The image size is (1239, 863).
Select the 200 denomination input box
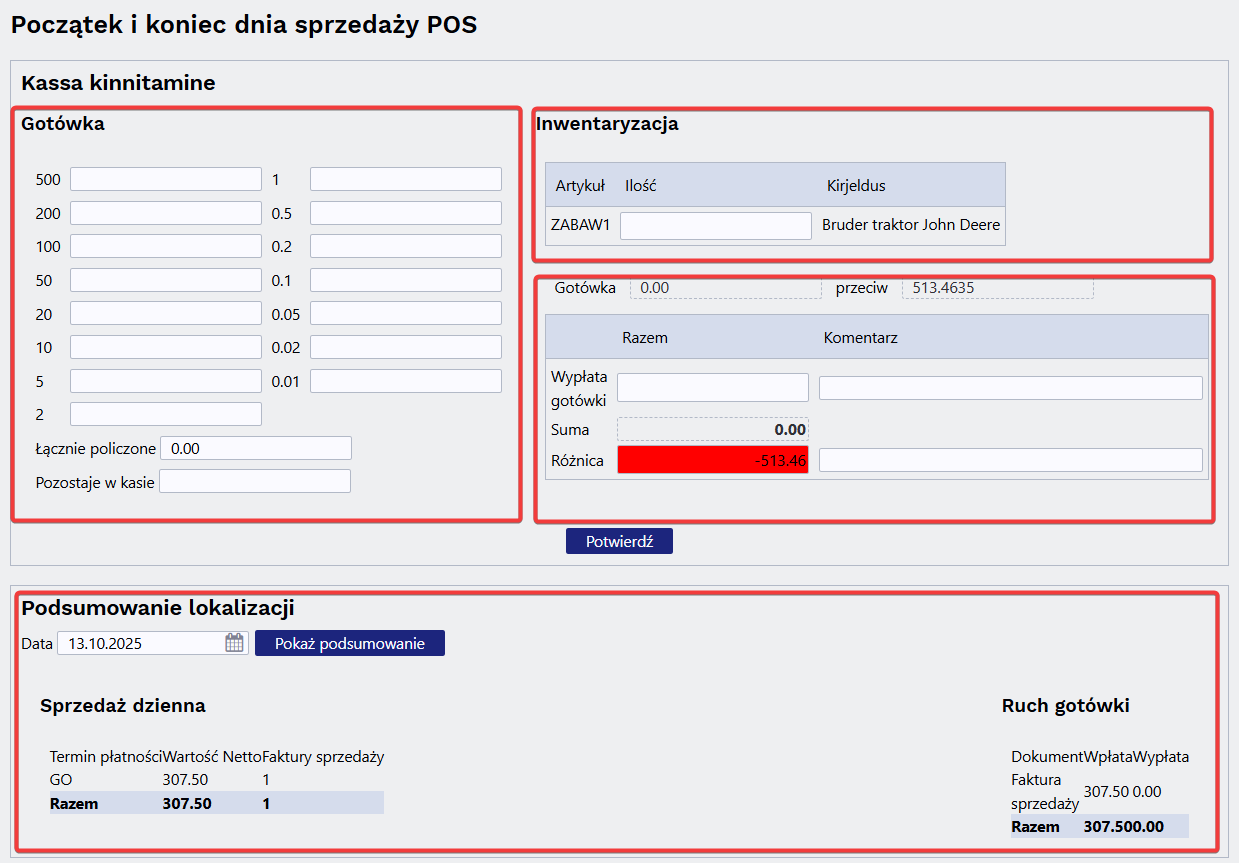[165, 213]
